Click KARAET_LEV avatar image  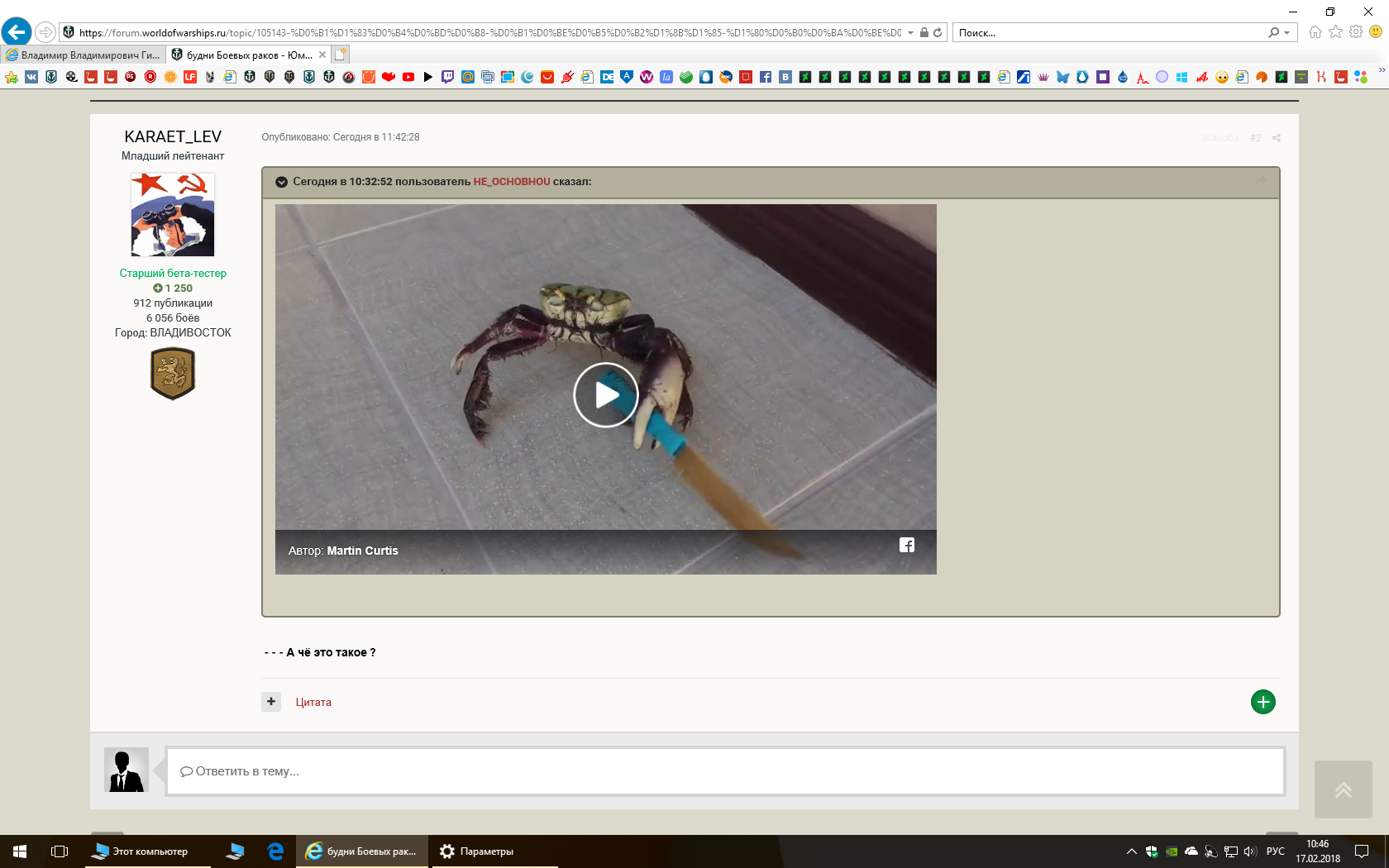tap(173, 214)
